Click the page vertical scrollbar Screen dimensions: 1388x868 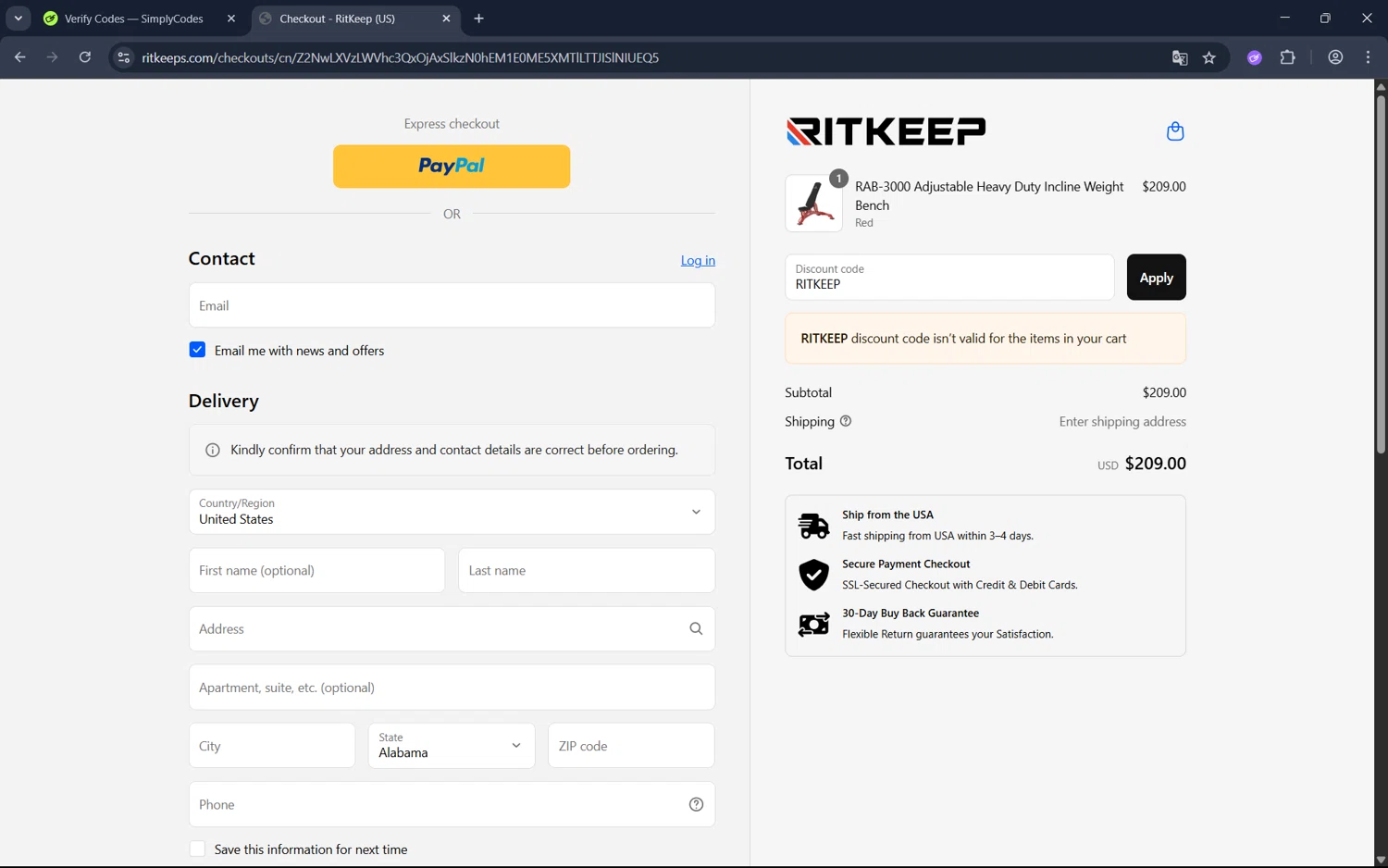(x=1381, y=273)
